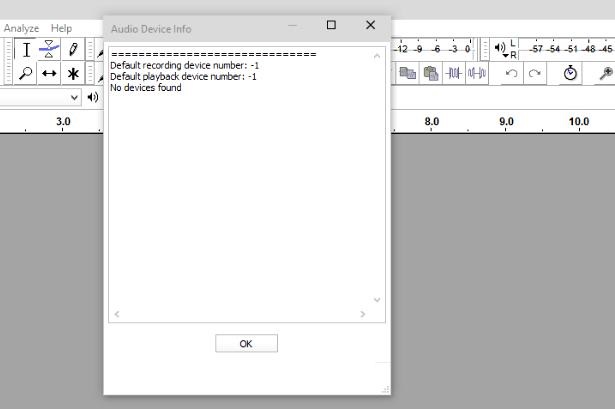615x409 pixels.
Task: Click the 3.0 mark on timeline ruler
Action: point(63,122)
